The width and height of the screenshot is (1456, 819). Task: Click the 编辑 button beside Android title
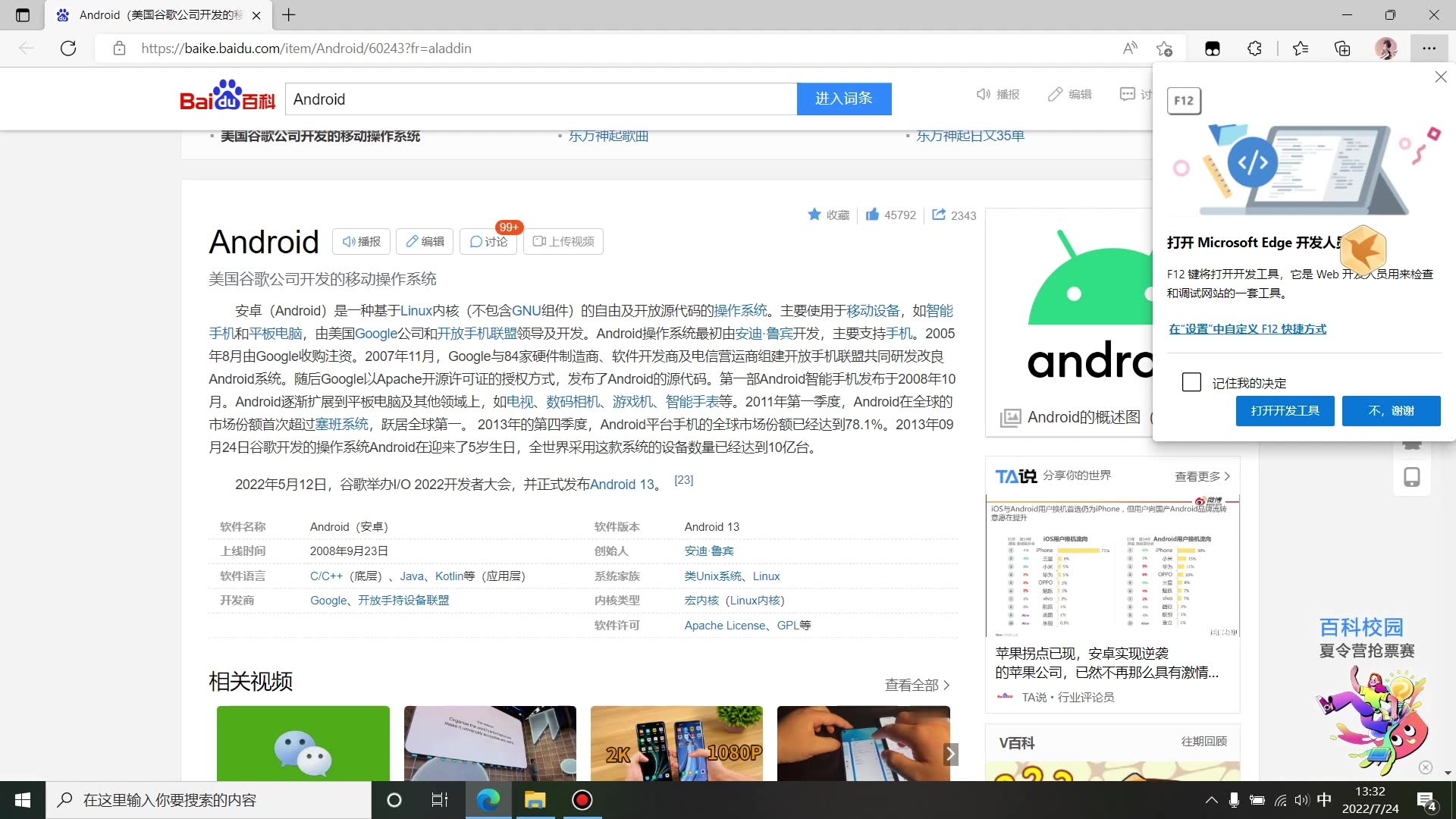[x=425, y=241]
